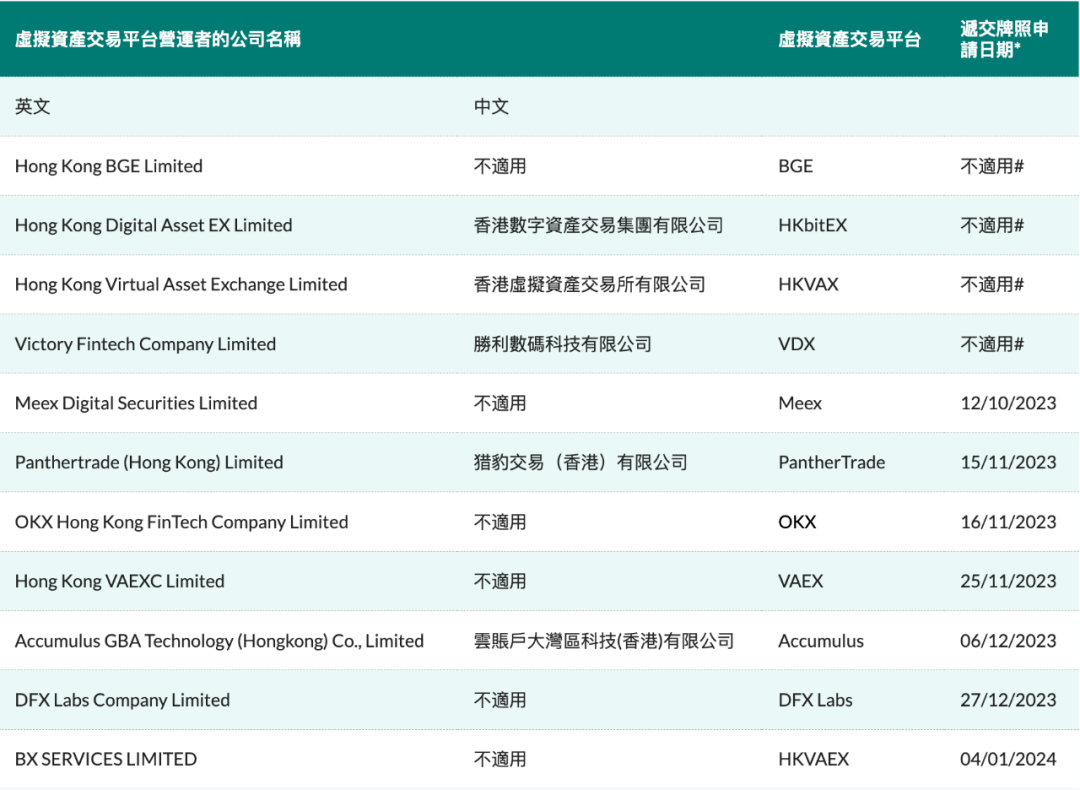Click Chinese name 不適用 in BX SERVICES row
The width and height of the screenshot is (1080, 790).
click(500, 759)
